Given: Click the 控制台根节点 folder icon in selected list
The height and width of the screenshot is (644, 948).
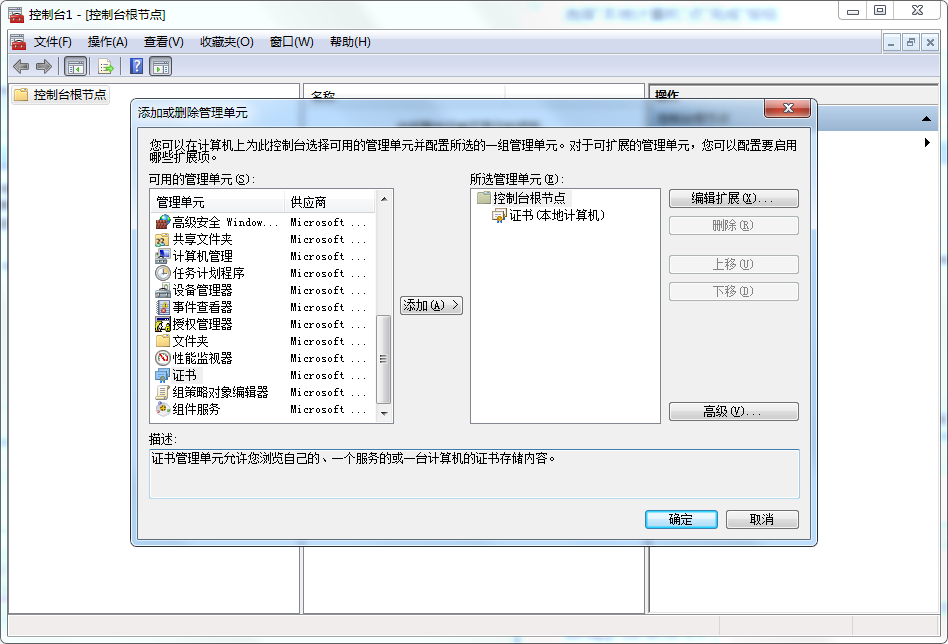Looking at the screenshot, I should point(483,198).
